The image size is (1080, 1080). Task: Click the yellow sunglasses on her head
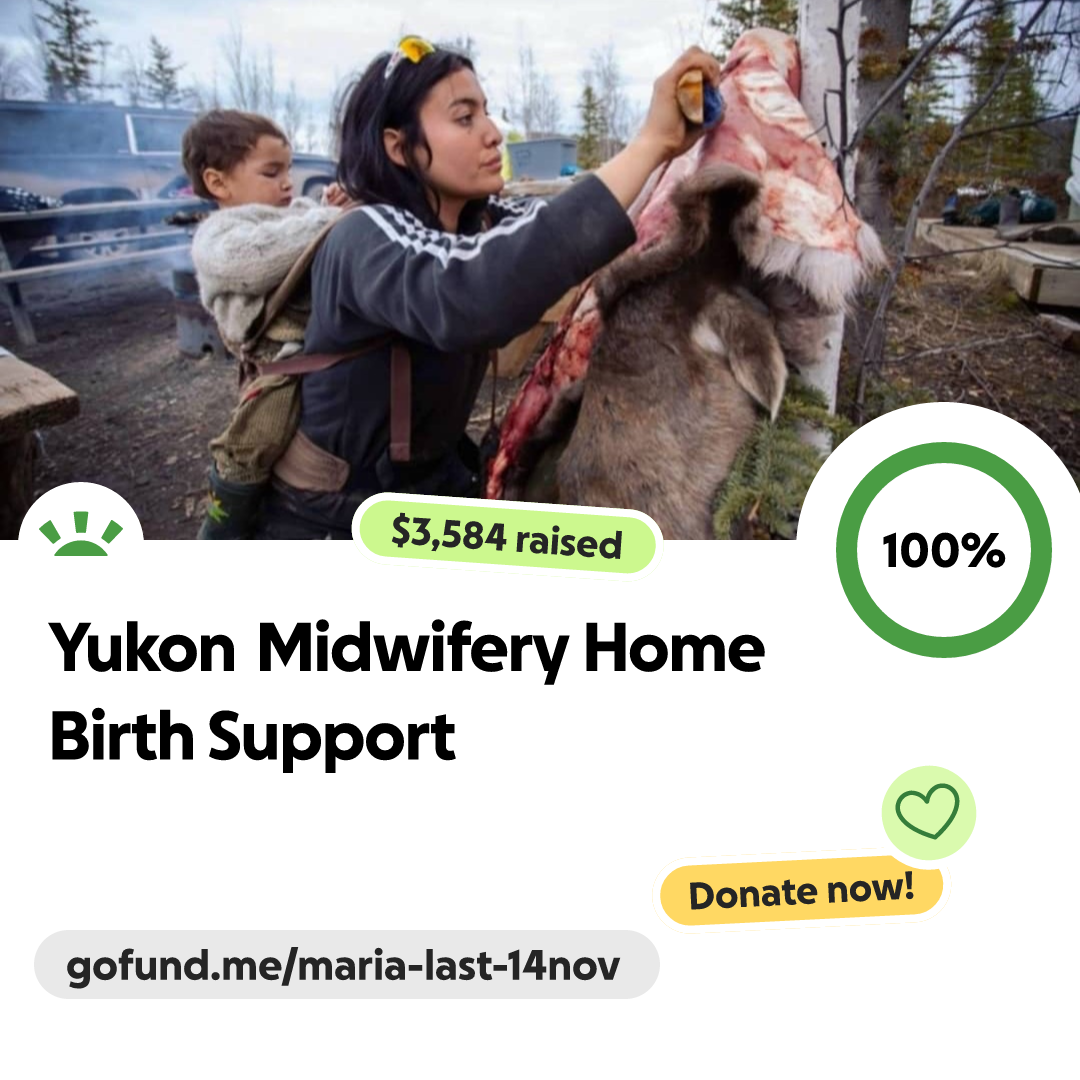click(x=411, y=52)
